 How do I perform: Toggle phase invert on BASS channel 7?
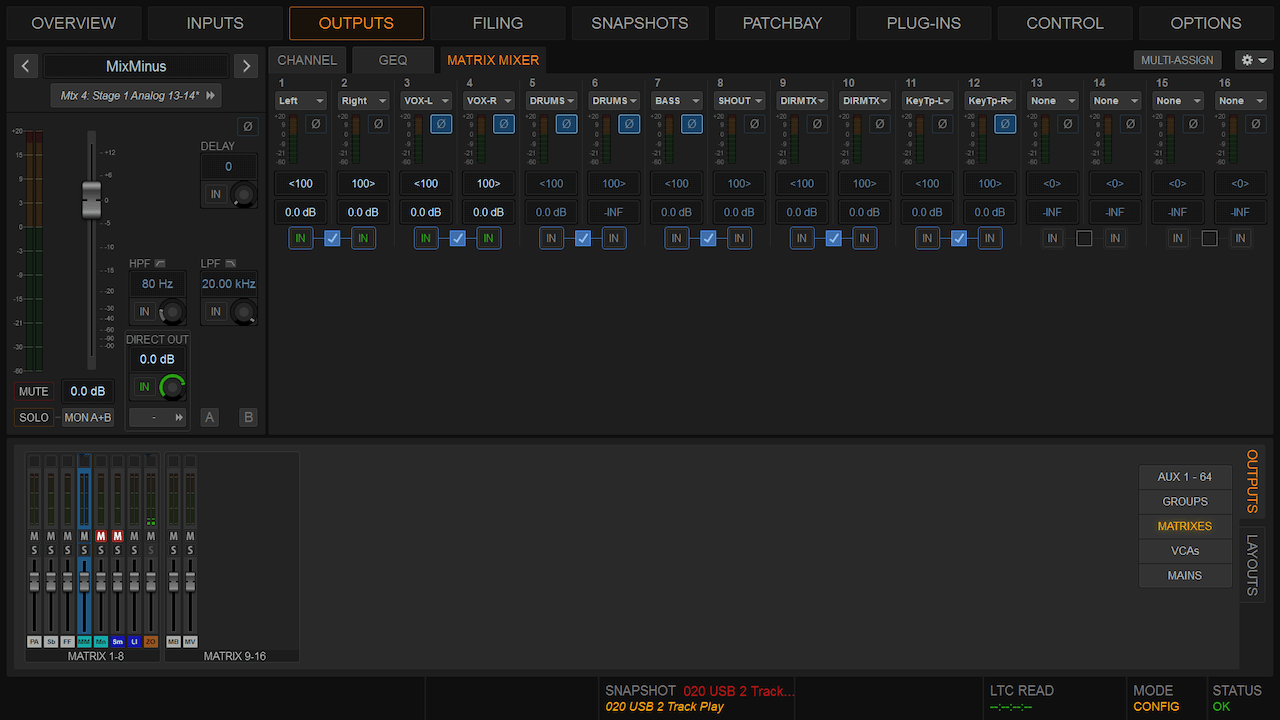click(691, 124)
